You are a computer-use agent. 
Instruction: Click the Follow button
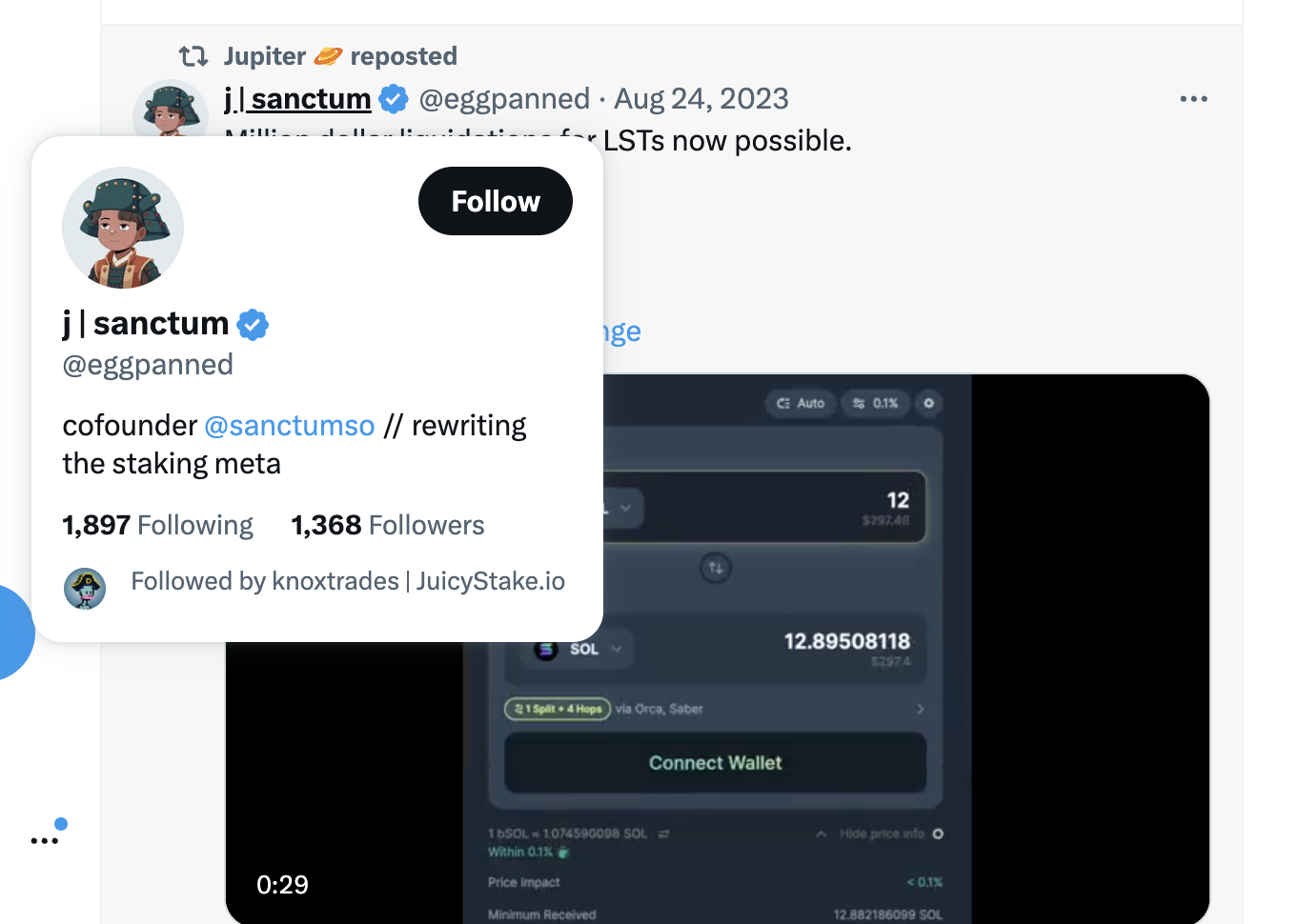[495, 201]
